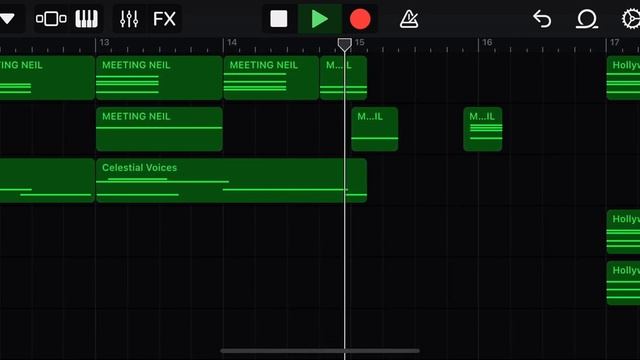Open the loop browser icon

[587, 19]
